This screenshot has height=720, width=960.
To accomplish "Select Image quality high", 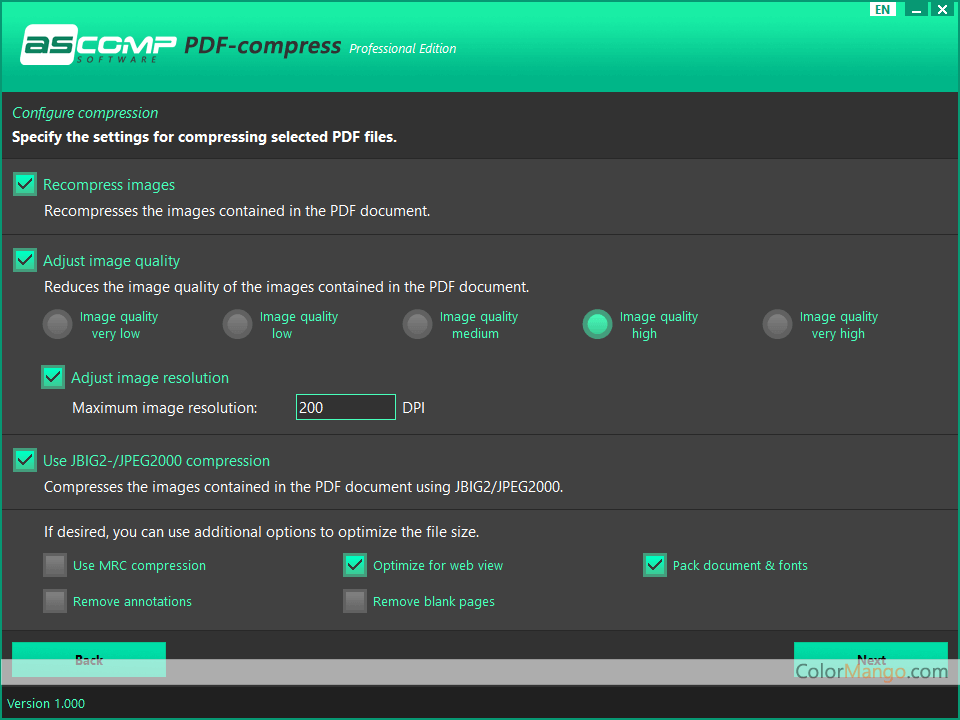I will [597, 324].
